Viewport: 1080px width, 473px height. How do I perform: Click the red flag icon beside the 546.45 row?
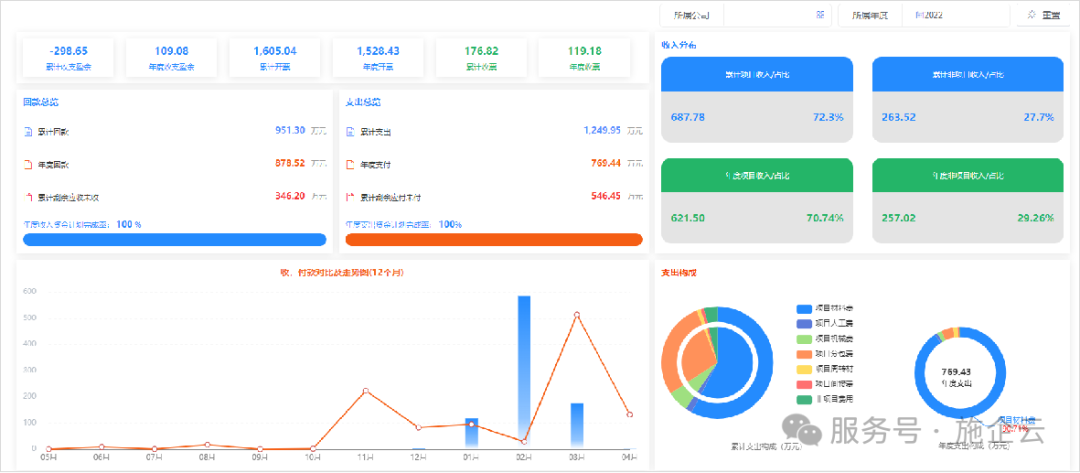350,197
